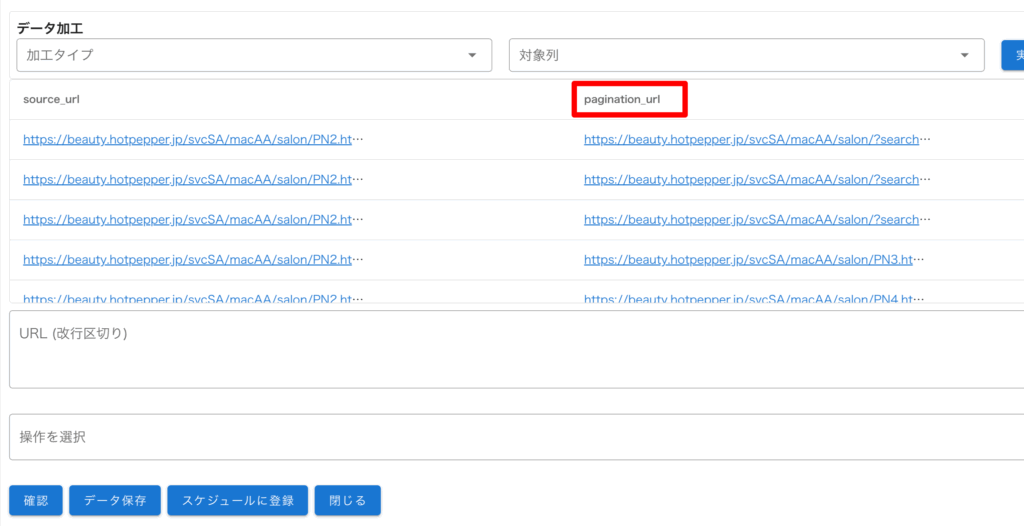This screenshot has height=526, width=1024.
Task: Close the dialog with 閉じる button
Action: [x=347, y=500]
